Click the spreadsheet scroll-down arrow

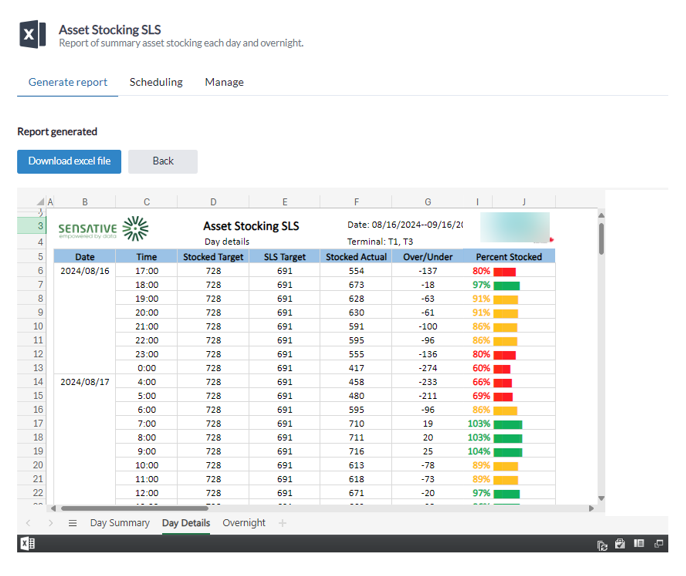pos(602,498)
